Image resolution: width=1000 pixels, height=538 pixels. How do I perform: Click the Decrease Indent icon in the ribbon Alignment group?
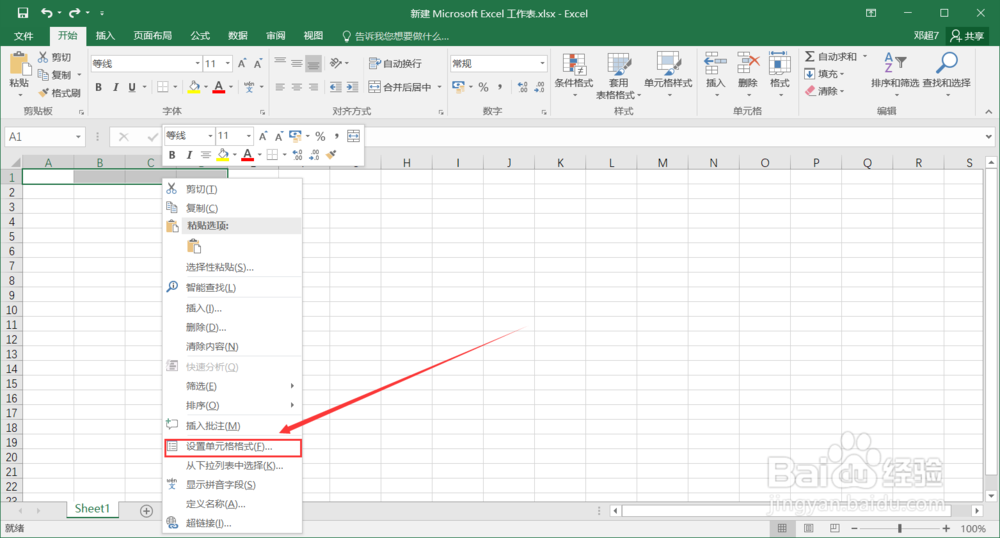(335, 87)
